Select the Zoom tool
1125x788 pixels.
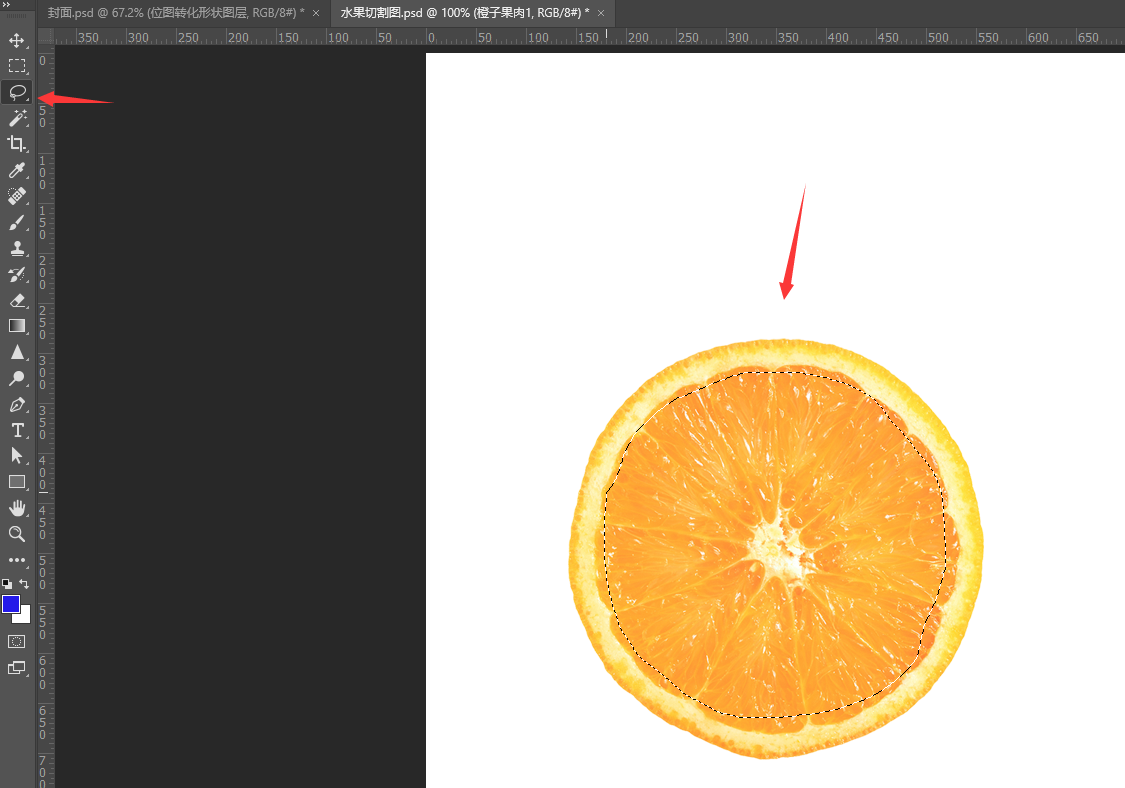click(17, 534)
